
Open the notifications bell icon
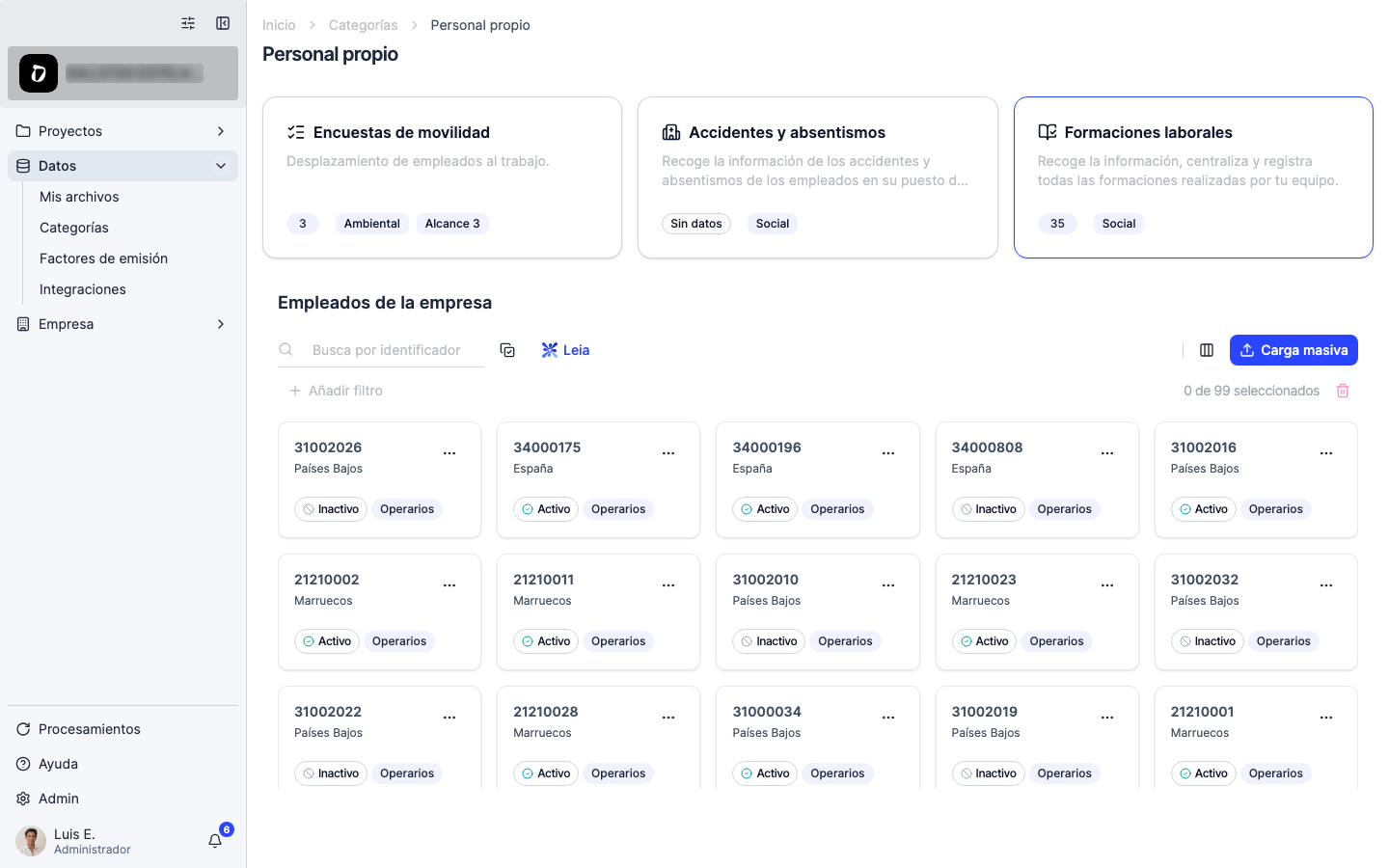215,841
